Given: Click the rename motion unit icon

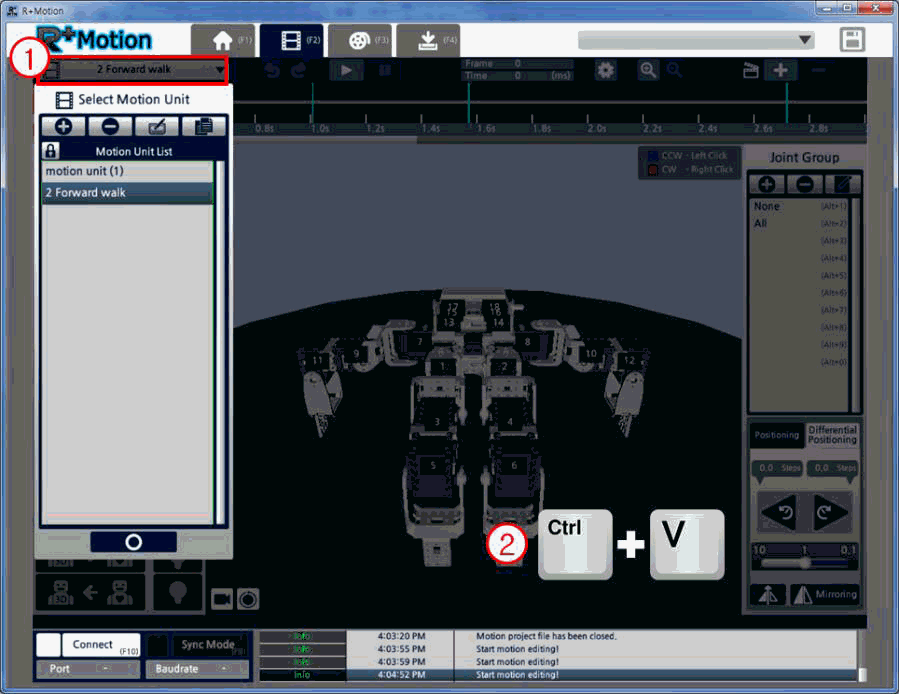Looking at the screenshot, I should tap(157, 126).
